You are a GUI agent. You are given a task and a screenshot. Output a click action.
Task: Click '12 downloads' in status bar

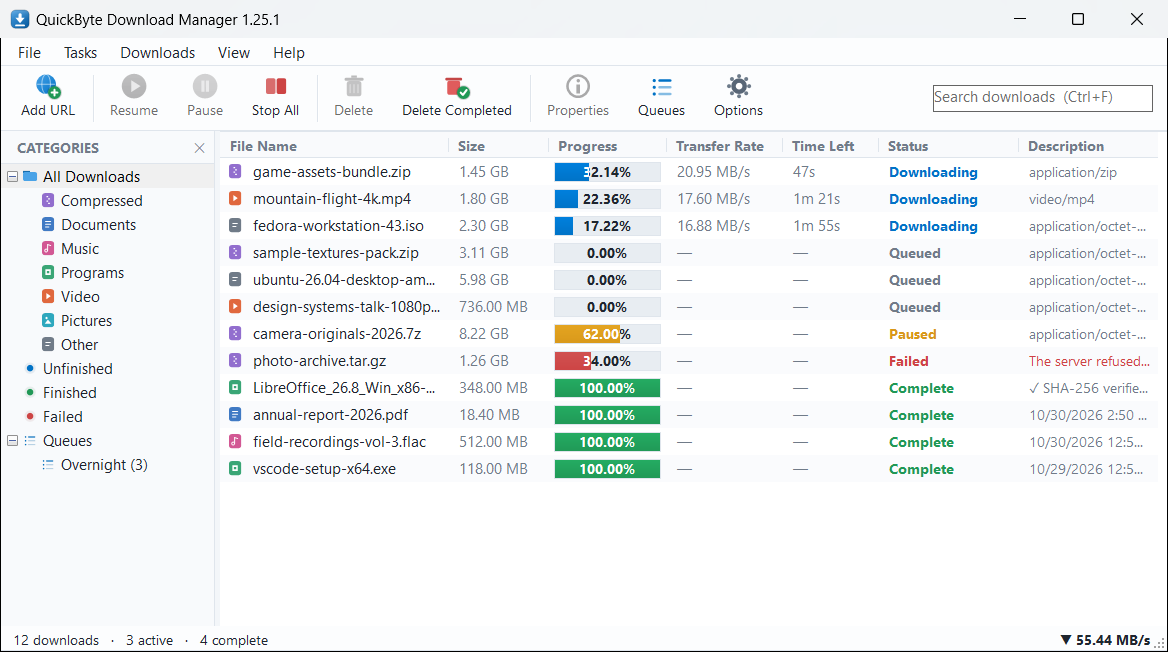[x=56, y=640]
